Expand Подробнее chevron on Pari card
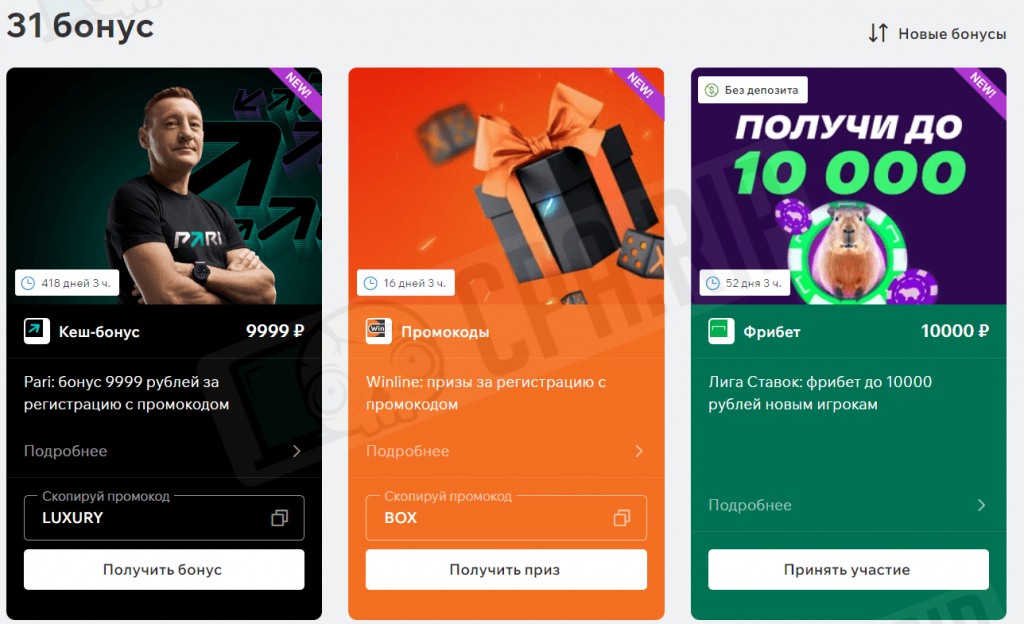The width and height of the screenshot is (1024, 624). coord(296,451)
